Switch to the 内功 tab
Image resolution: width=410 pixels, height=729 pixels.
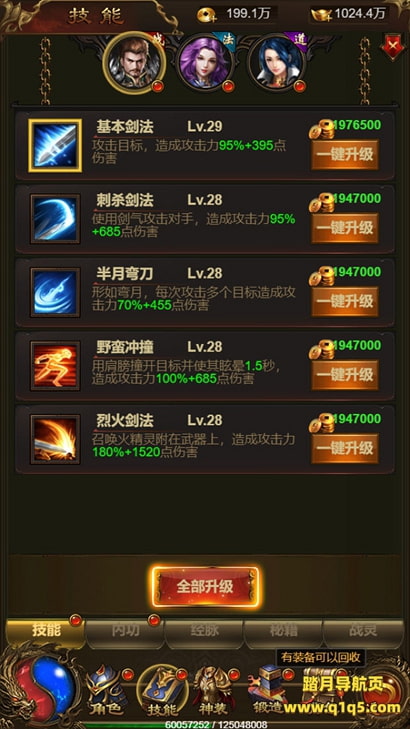[x=125, y=631]
